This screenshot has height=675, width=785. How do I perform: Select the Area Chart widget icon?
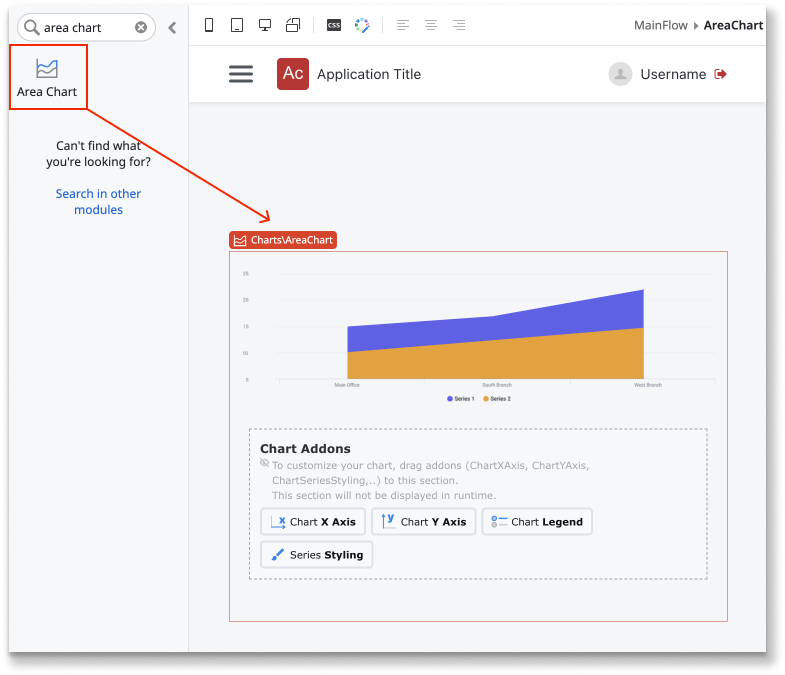pos(47,69)
